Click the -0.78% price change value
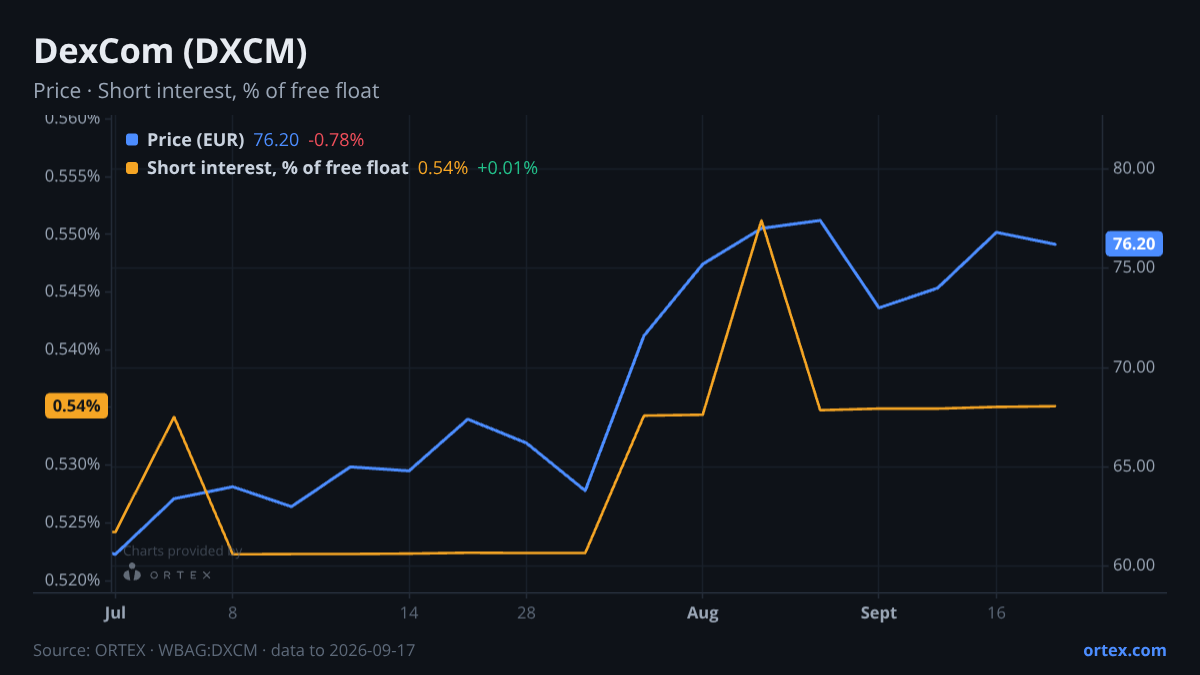The image size is (1200, 675). point(336,140)
